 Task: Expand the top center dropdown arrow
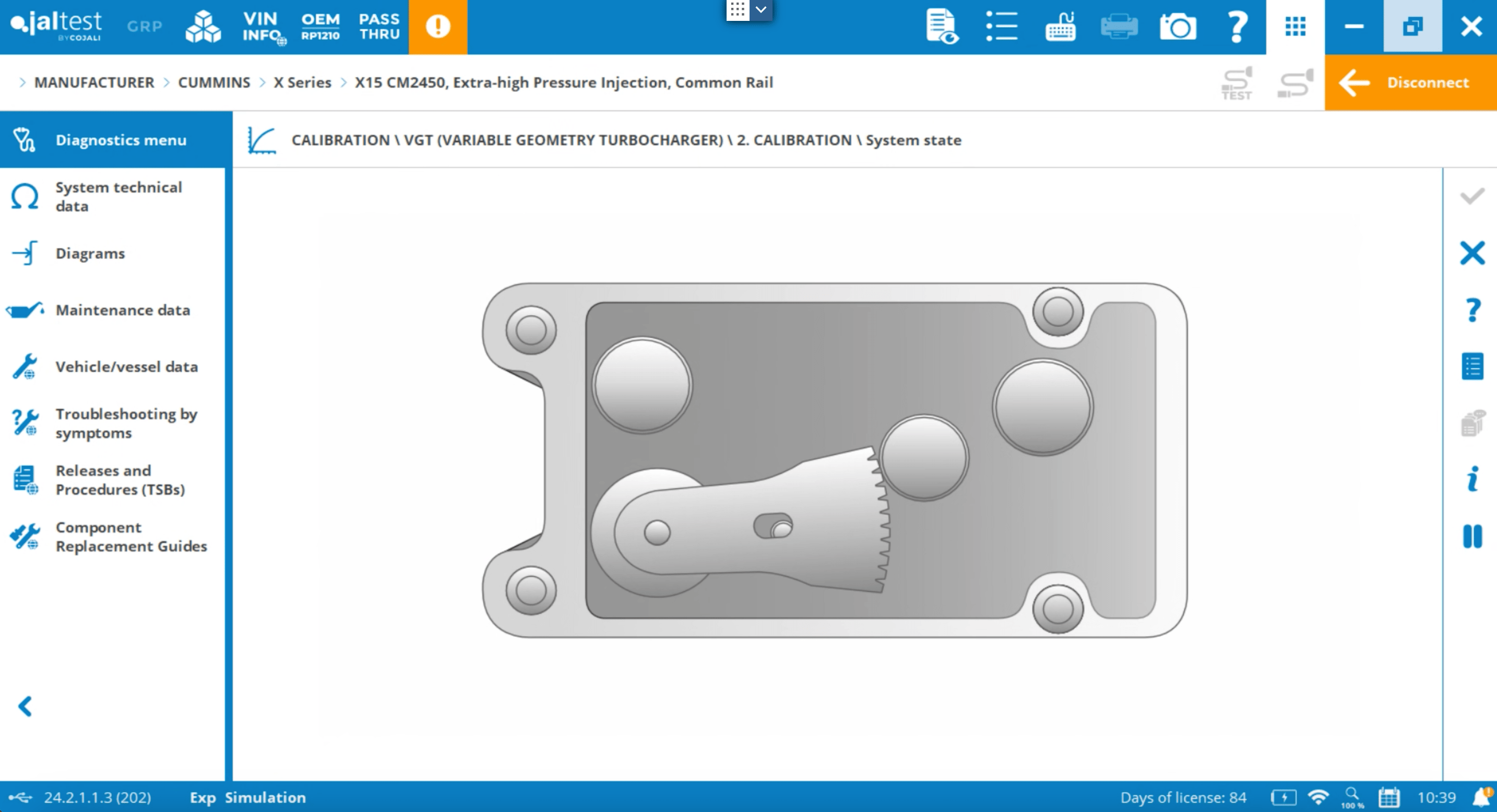[x=761, y=9]
